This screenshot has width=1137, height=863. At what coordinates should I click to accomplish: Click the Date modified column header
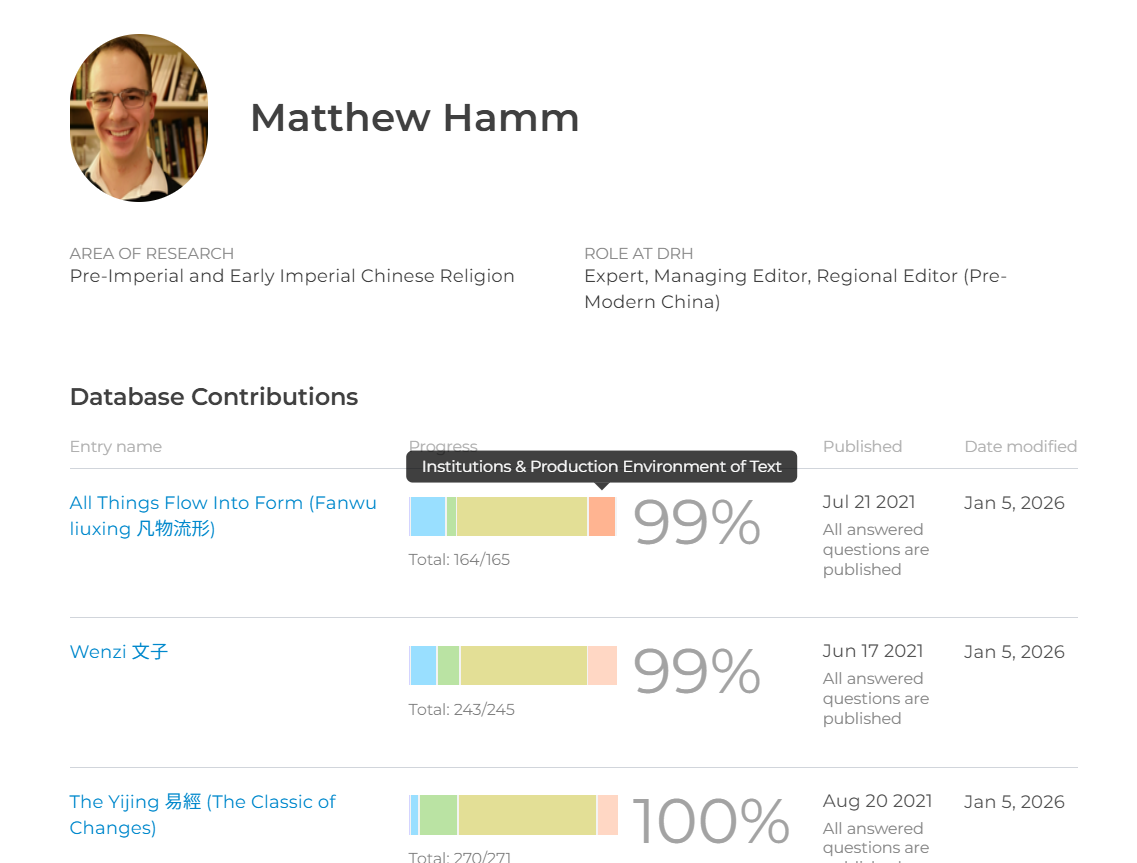[x=1020, y=447]
